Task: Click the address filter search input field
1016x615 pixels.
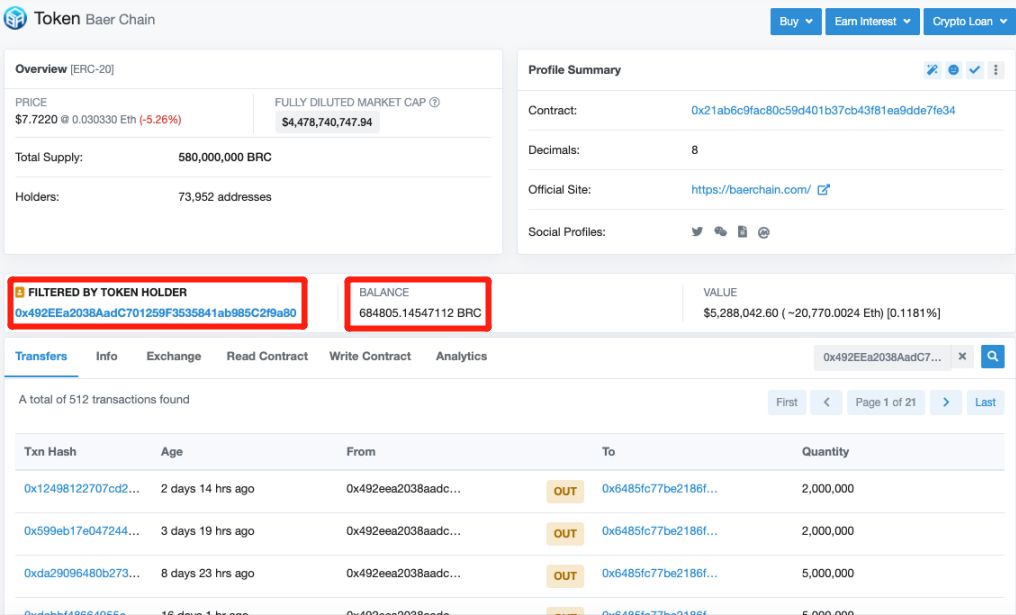Action: tap(883, 356)
